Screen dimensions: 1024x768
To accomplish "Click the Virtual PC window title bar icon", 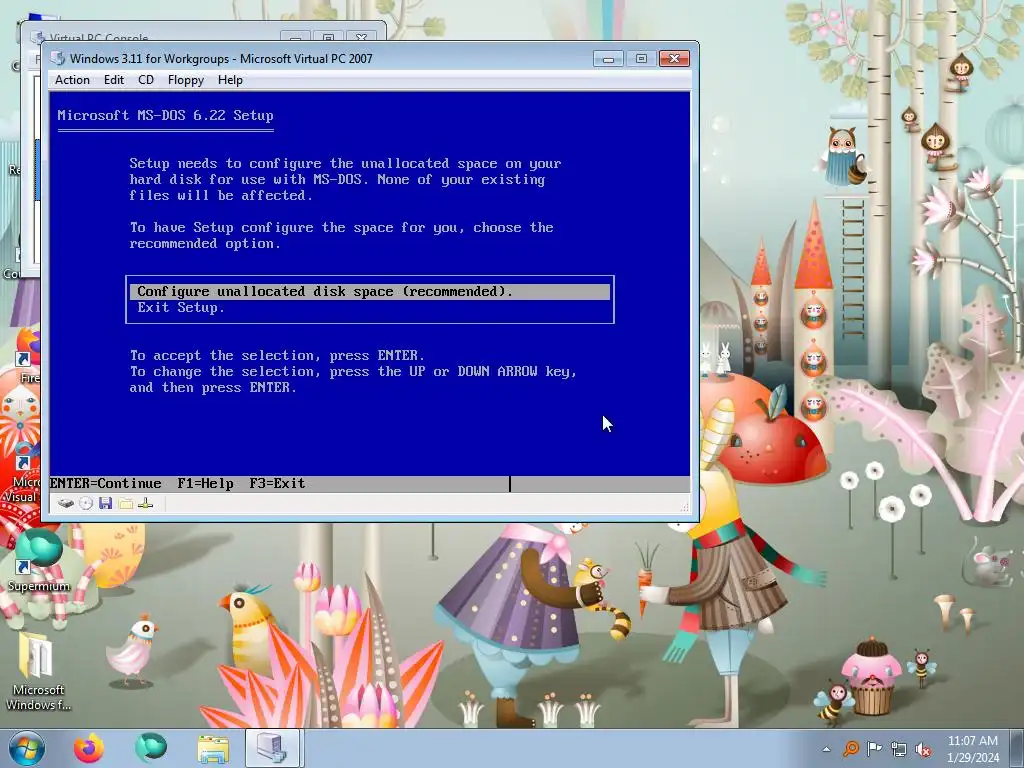I will tap(58, 58).
